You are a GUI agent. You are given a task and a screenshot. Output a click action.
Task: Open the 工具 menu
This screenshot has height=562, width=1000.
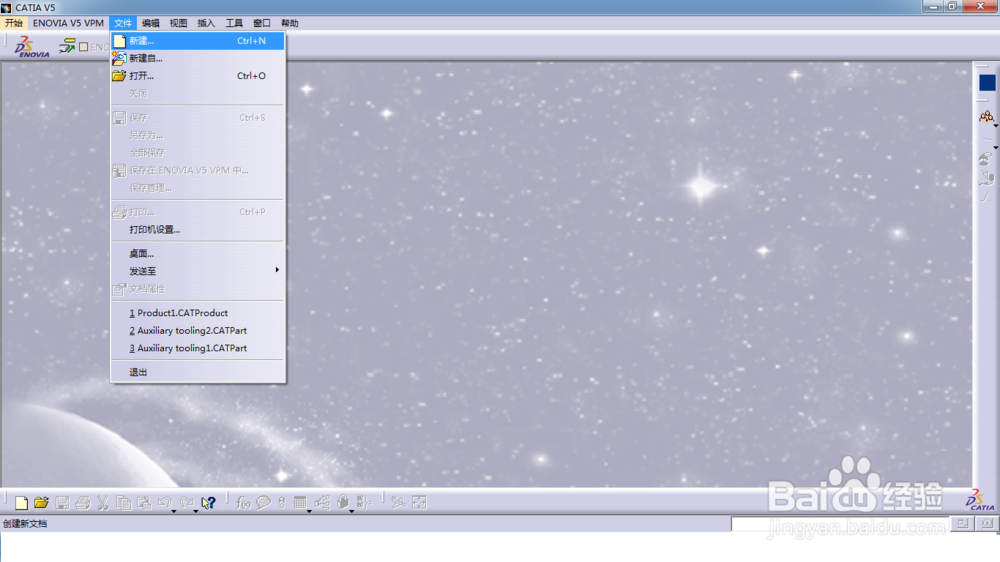(x=234, y=23)
